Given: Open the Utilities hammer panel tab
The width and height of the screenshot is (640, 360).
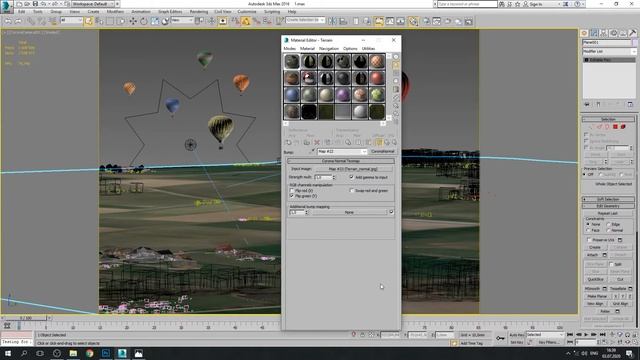Looking at the screenshot, I should click(x=632, y=33).
